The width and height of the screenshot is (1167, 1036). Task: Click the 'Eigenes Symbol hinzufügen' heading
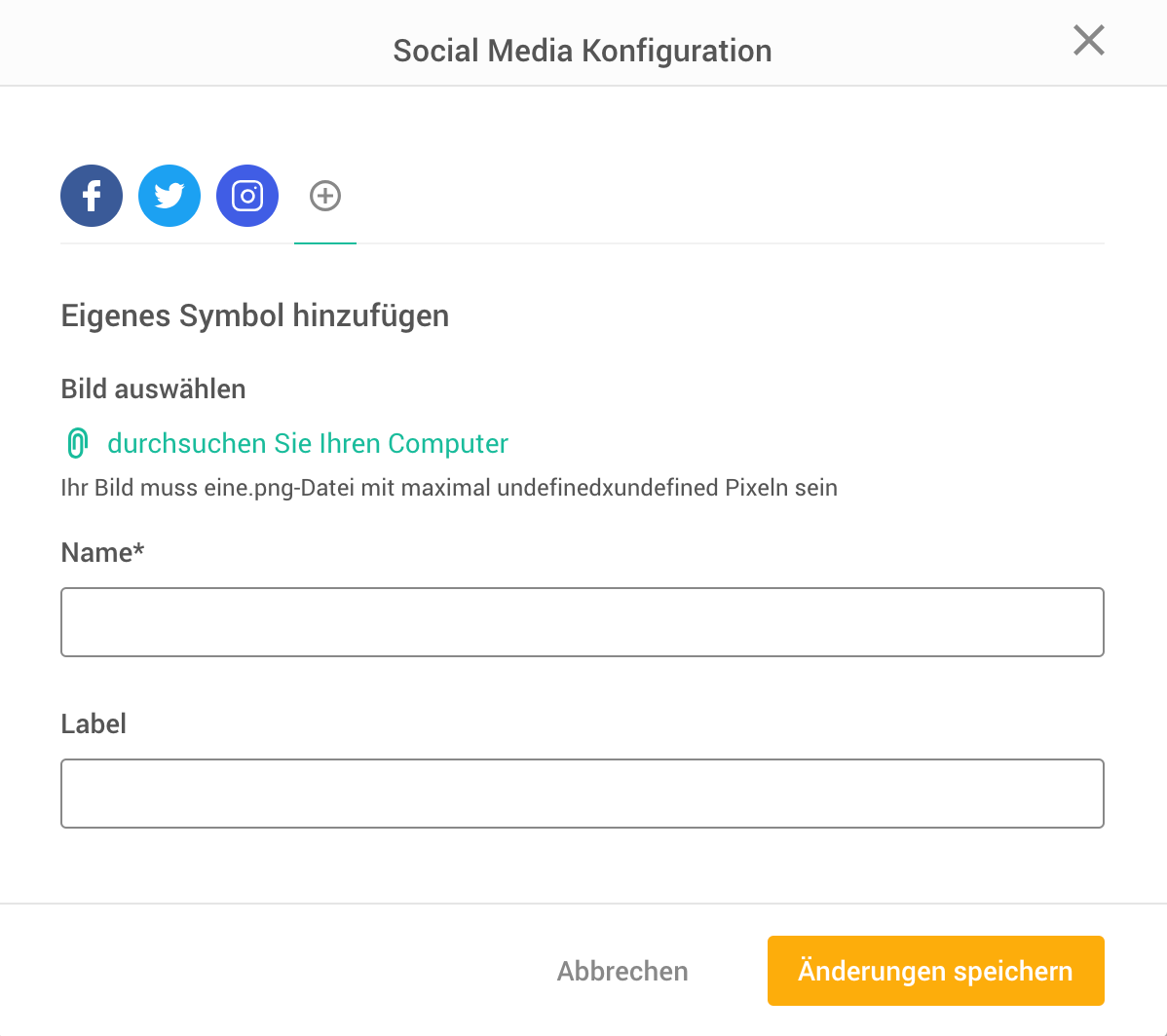coord(254,315)
